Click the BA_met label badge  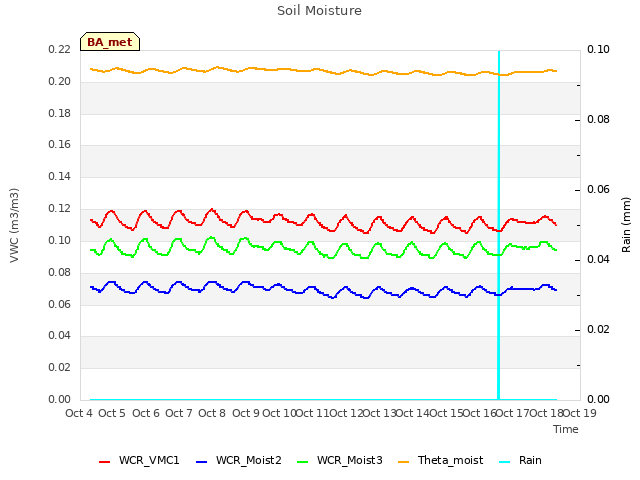click(110, 42)
